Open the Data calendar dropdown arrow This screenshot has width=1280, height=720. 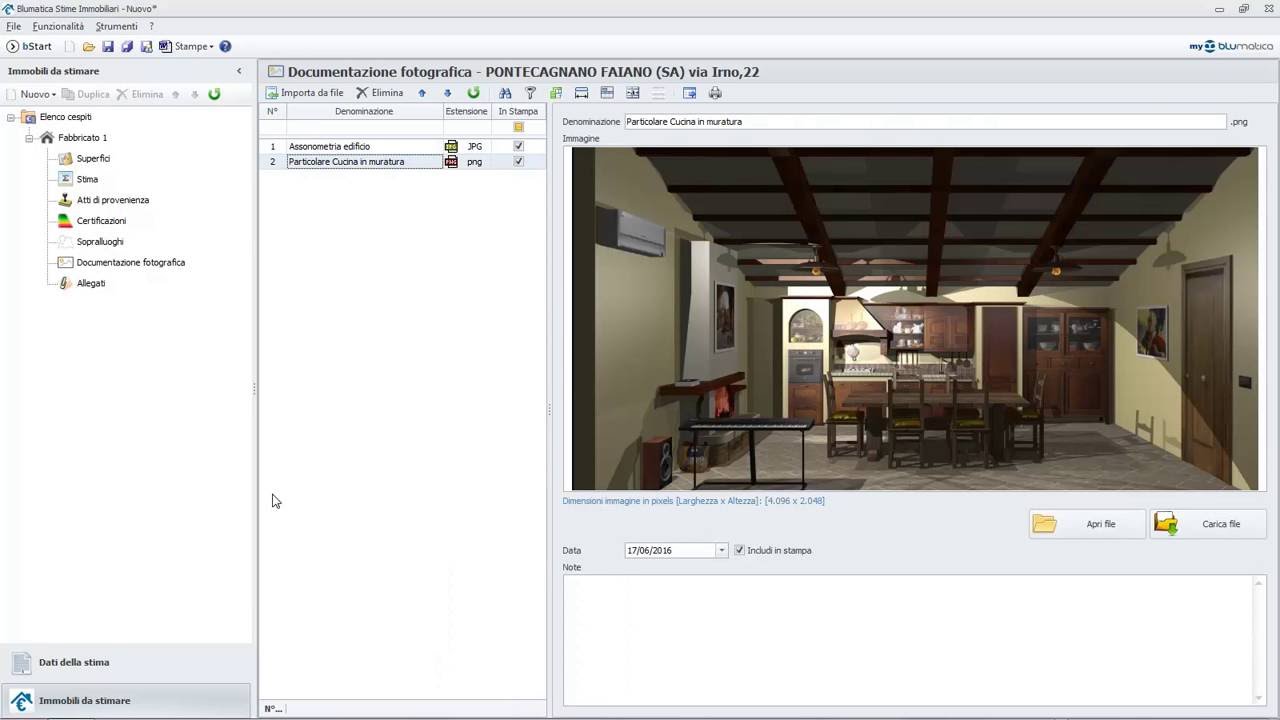pos(721,550)
